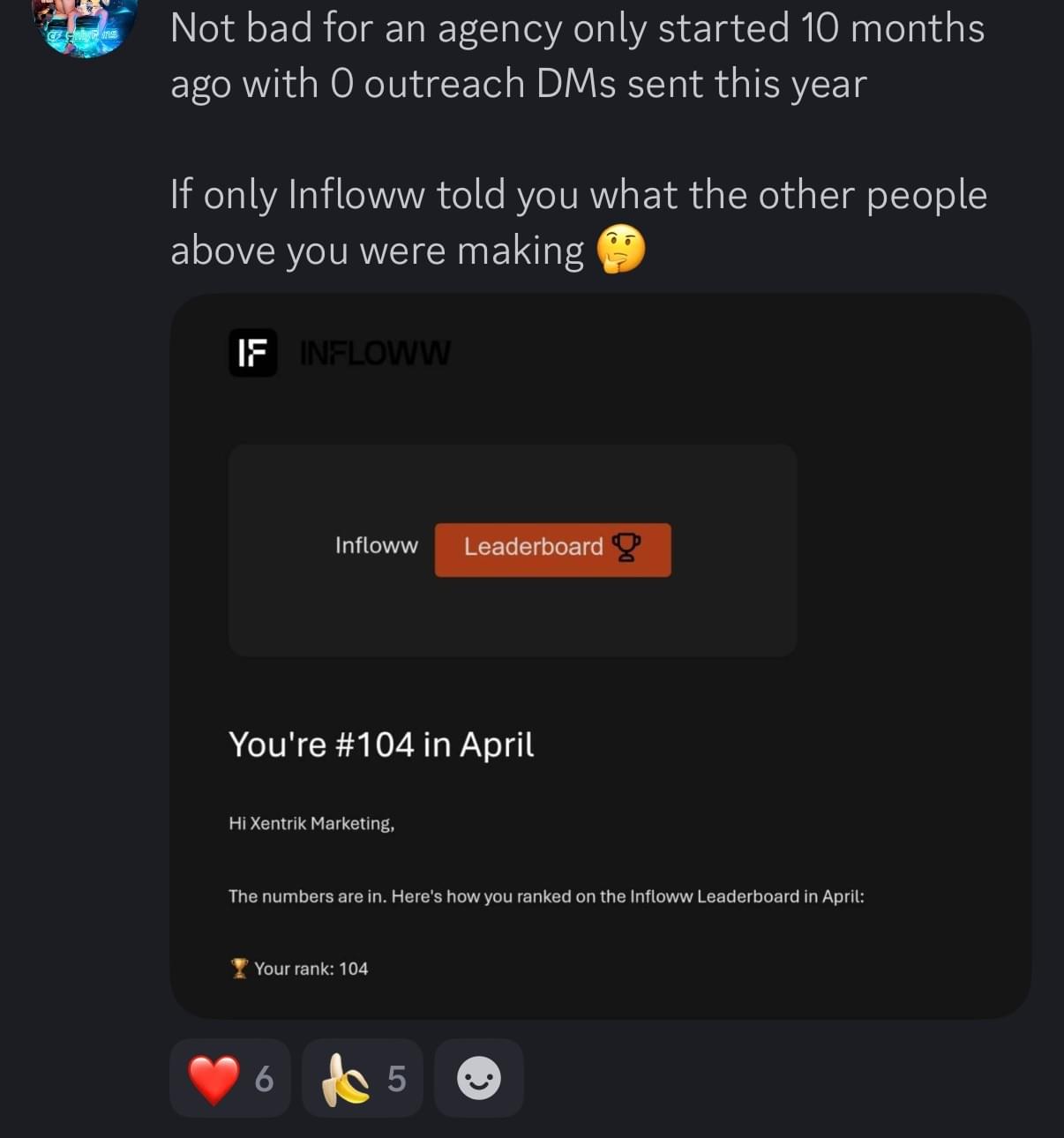Click the Infloww label beside the Leaderboard button

pyautogui.click(x=377, y=546)
